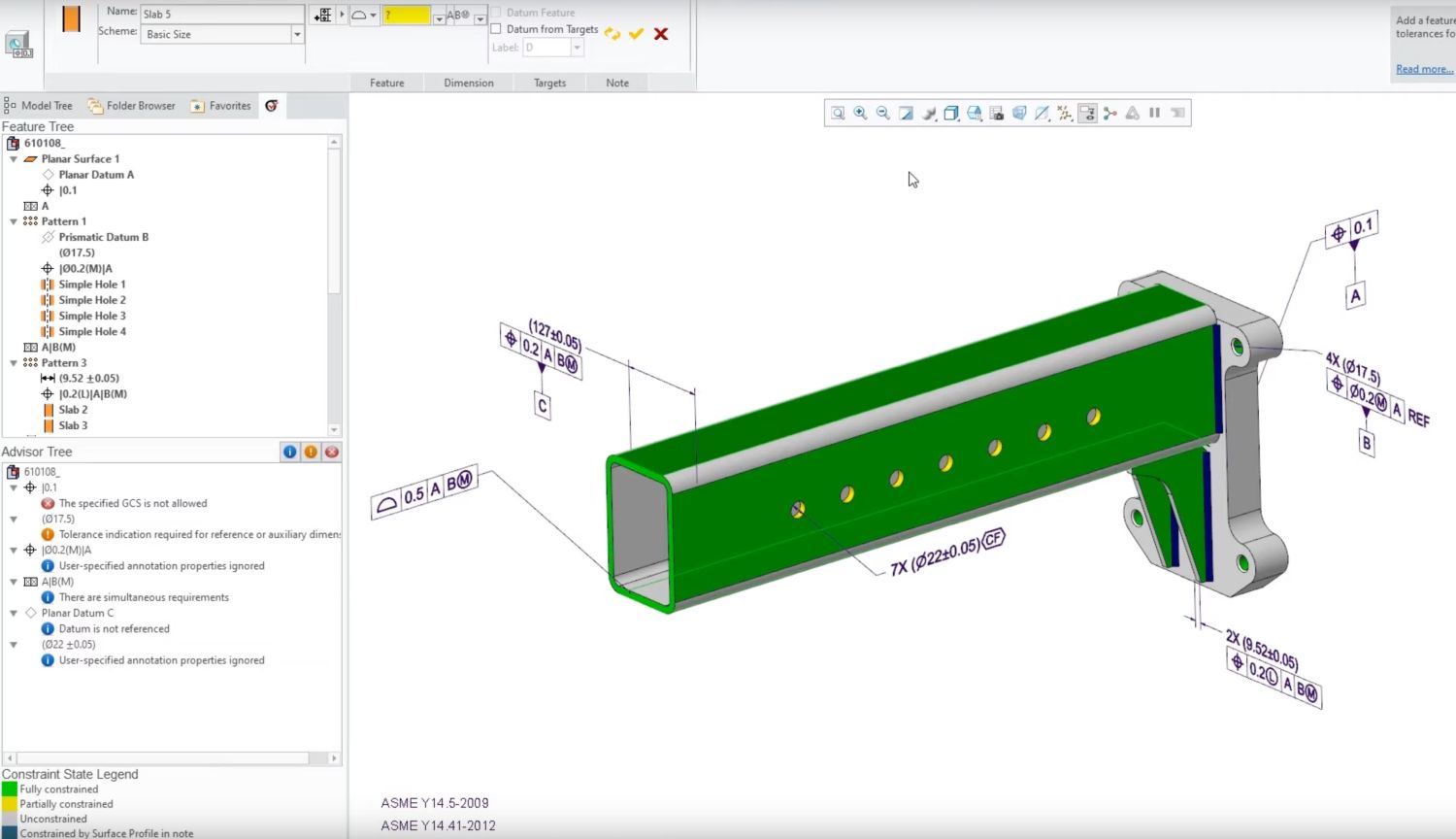Follow the Read more link
Viewport: 1456px width, 839px height.
[1424, 69]
